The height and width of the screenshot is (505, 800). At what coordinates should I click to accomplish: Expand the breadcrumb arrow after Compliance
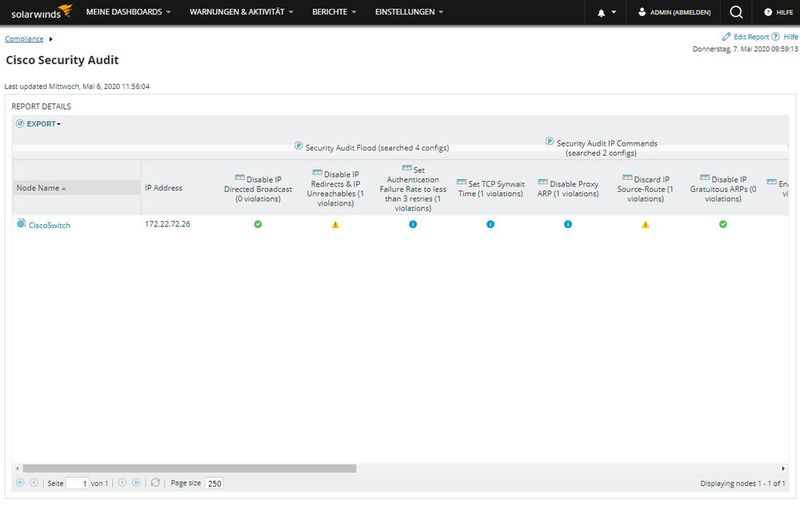click(51, 39)
